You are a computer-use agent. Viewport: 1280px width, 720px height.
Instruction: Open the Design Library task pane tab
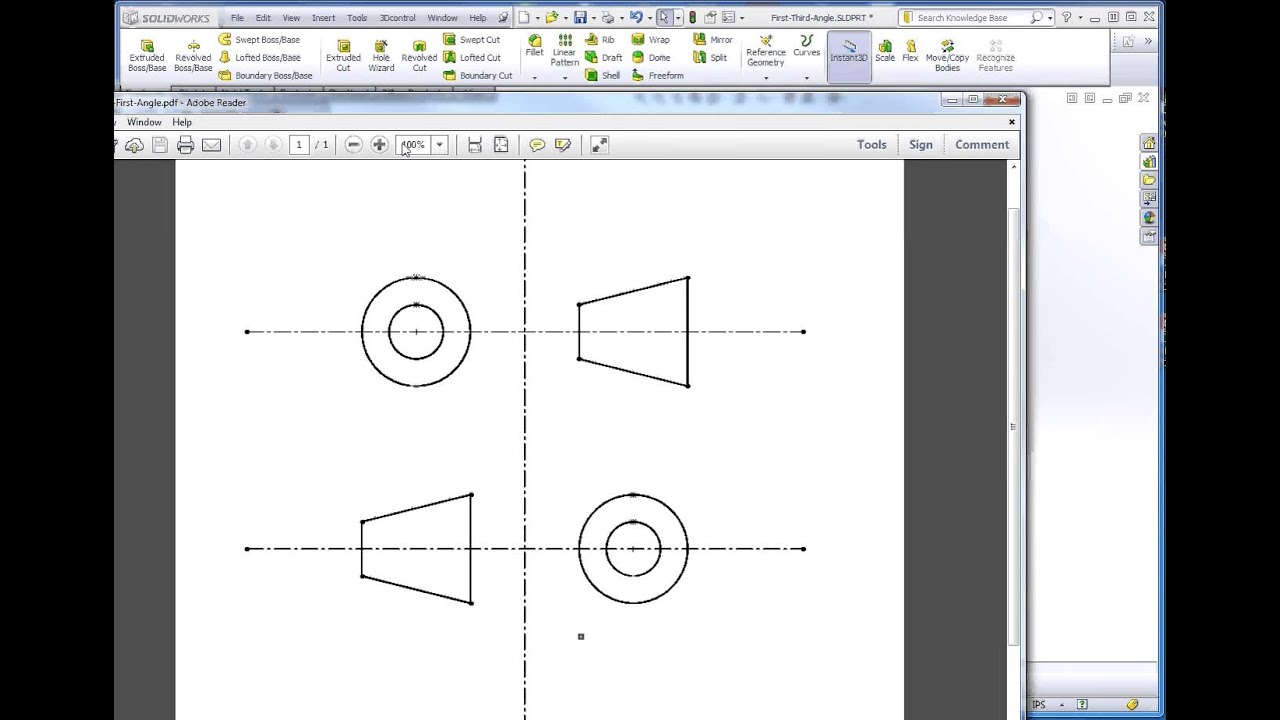(1149, 161)
